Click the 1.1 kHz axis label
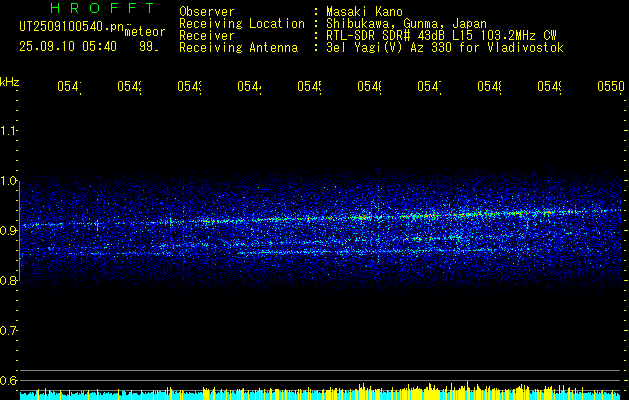This screenshot has width=629, height=400. tap(8, 130)
